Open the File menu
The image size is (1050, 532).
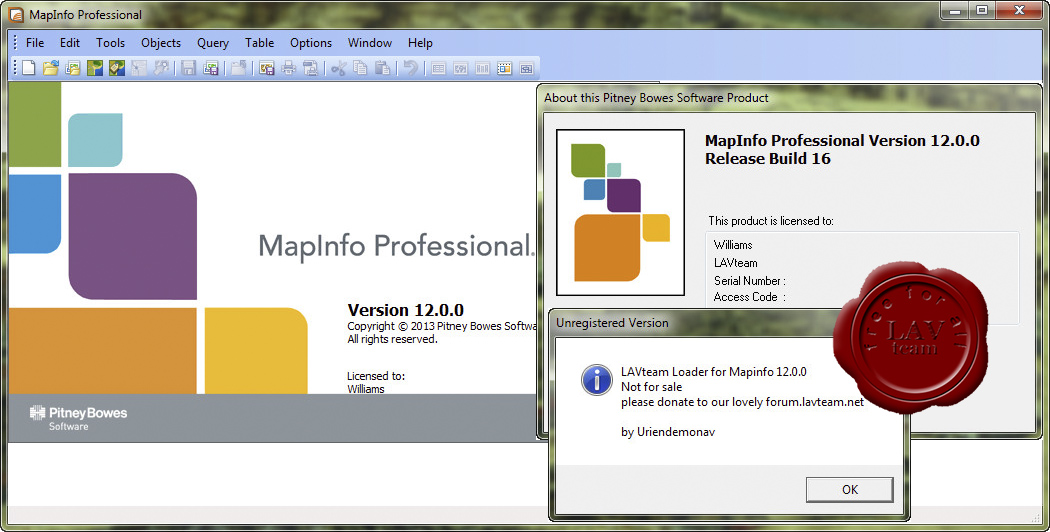(x=35, y=42)
